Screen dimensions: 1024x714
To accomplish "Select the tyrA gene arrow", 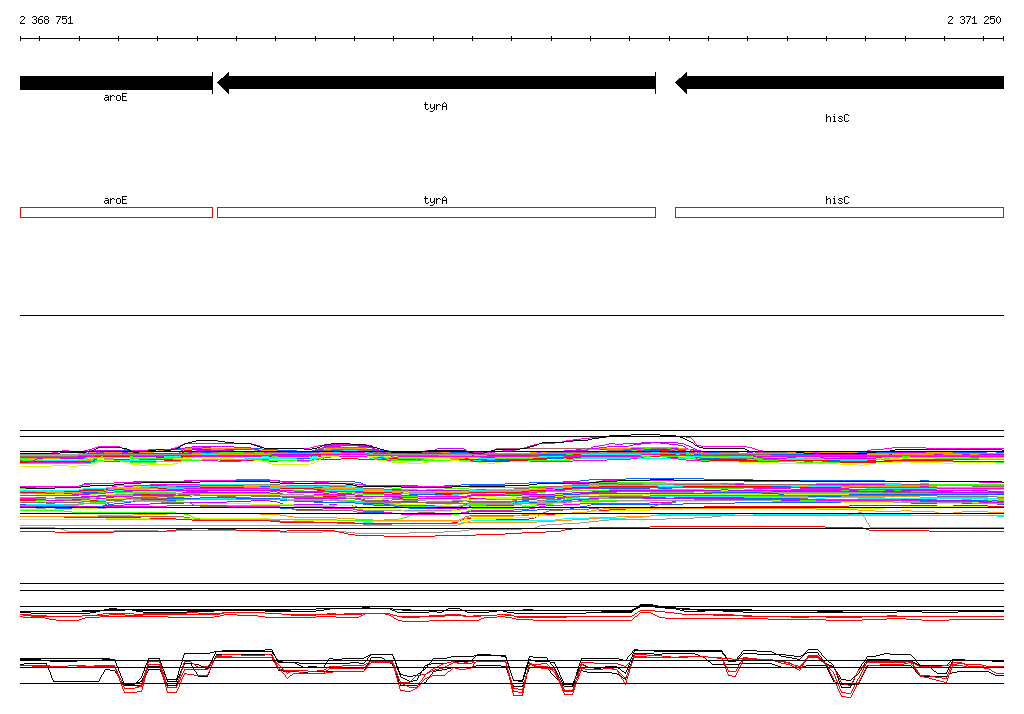I will 436,83.
